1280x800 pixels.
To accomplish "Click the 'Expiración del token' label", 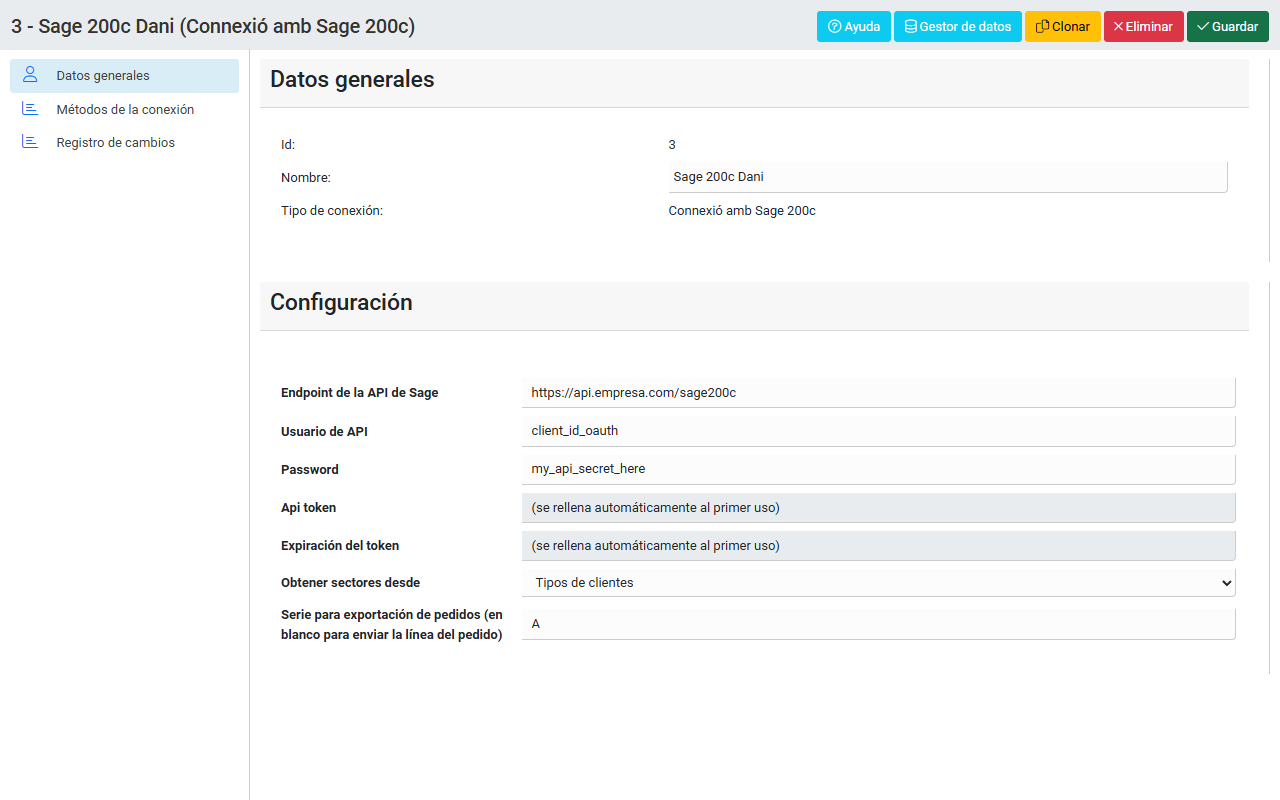I will coord(340,546).
